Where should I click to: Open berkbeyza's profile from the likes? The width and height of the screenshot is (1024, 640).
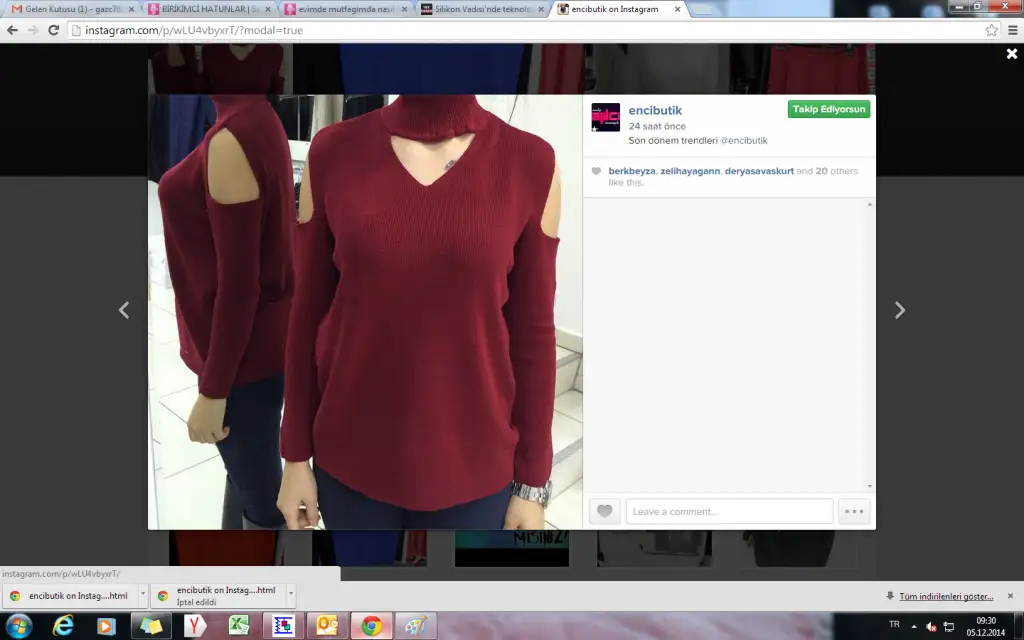point(632,171)
